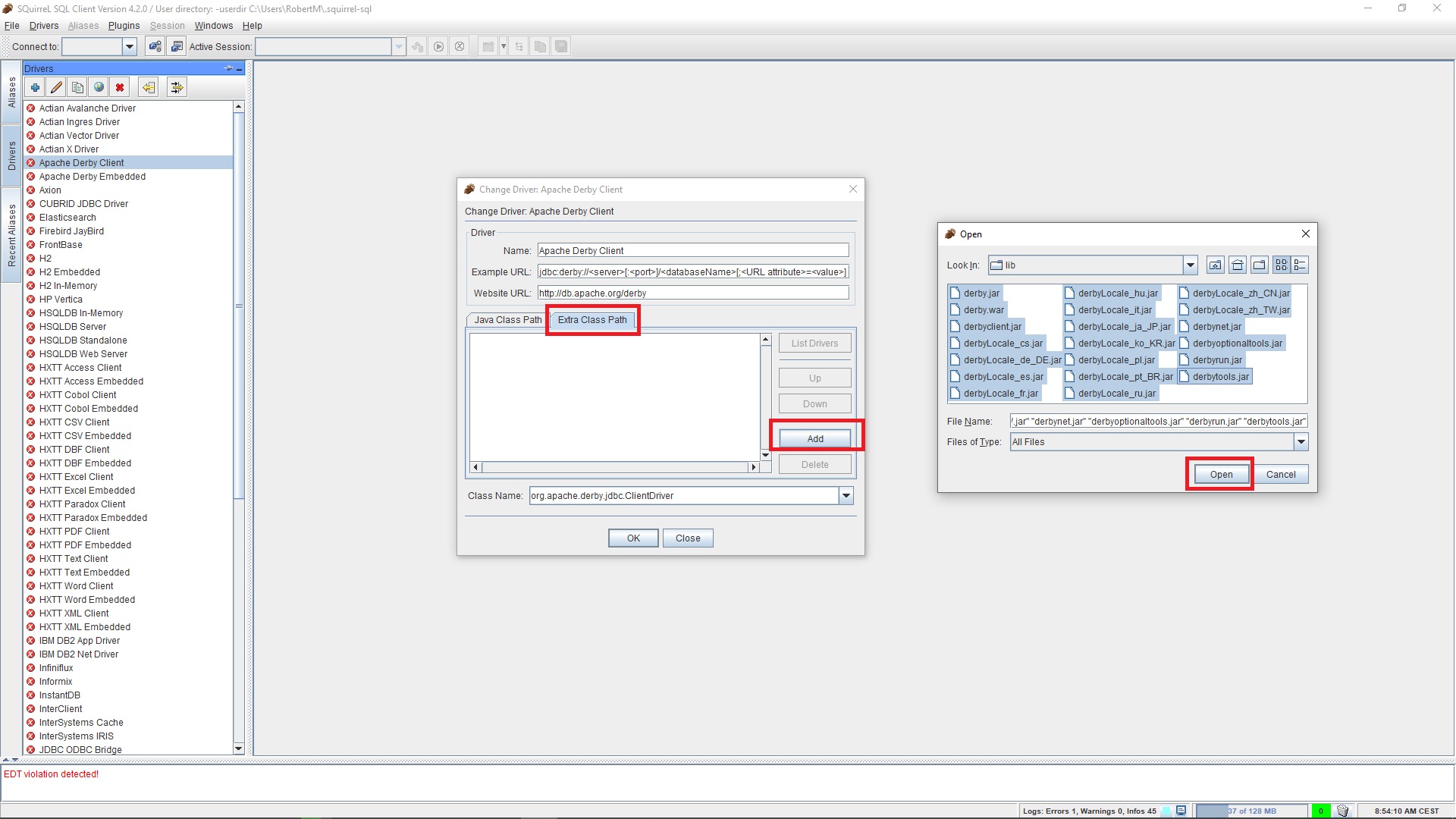The width and height of the screenshot is (1456, 819).
Task: Open the Files of Type dropdown
Action: click(x=1301, y=442)
